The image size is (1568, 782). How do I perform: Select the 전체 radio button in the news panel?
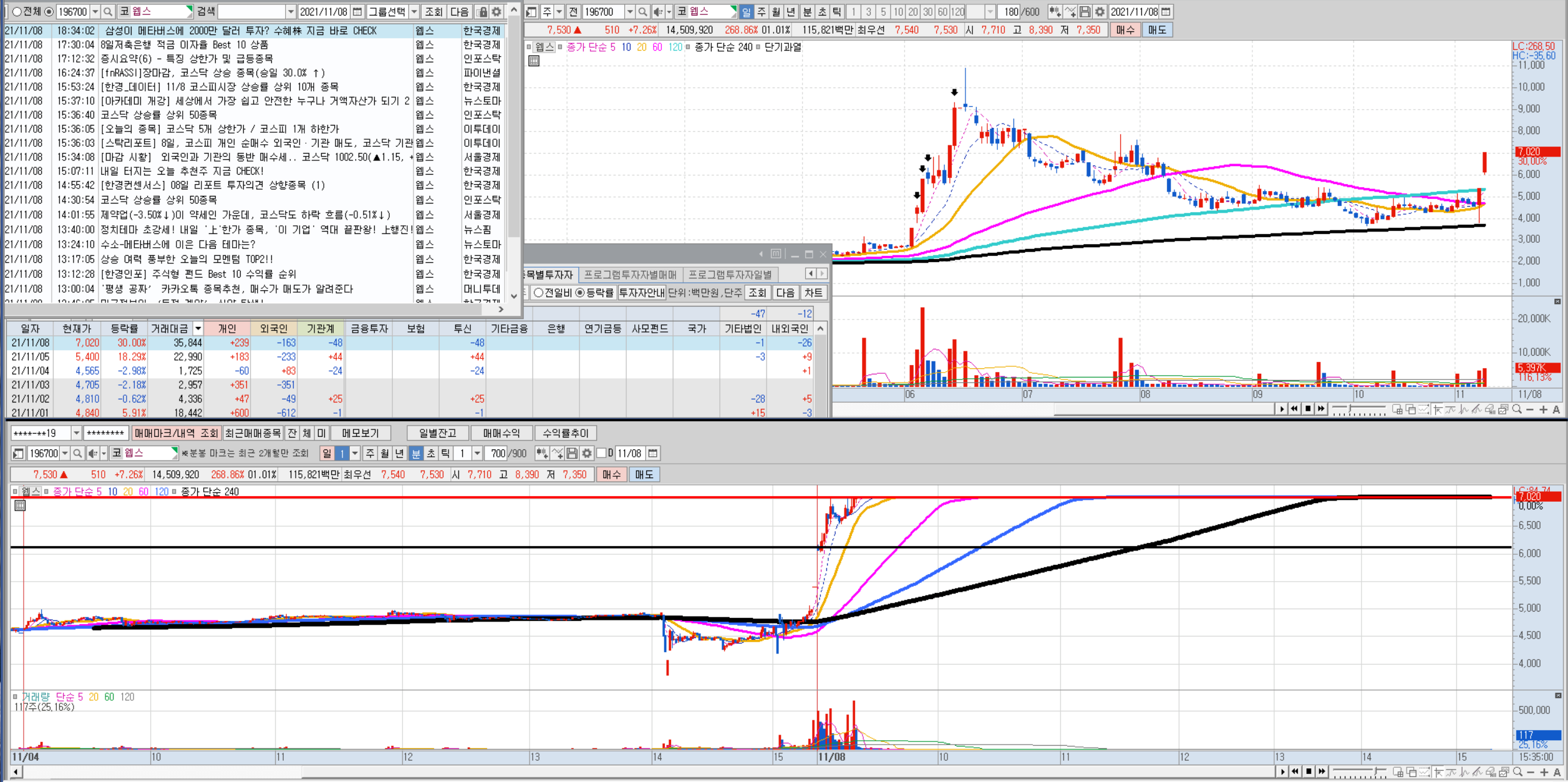[17, 12]
